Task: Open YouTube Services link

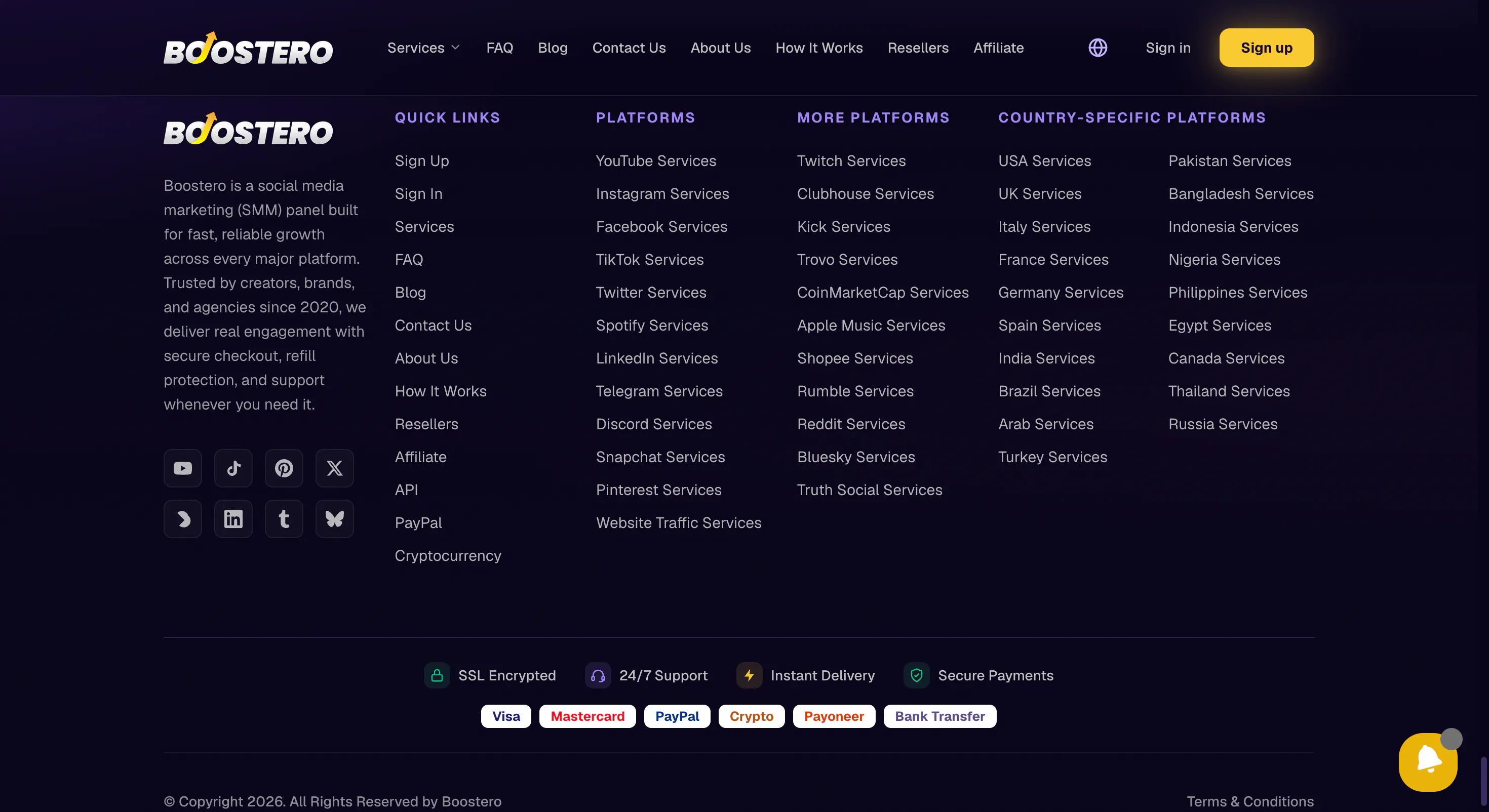Action: (x=656, y=160)
